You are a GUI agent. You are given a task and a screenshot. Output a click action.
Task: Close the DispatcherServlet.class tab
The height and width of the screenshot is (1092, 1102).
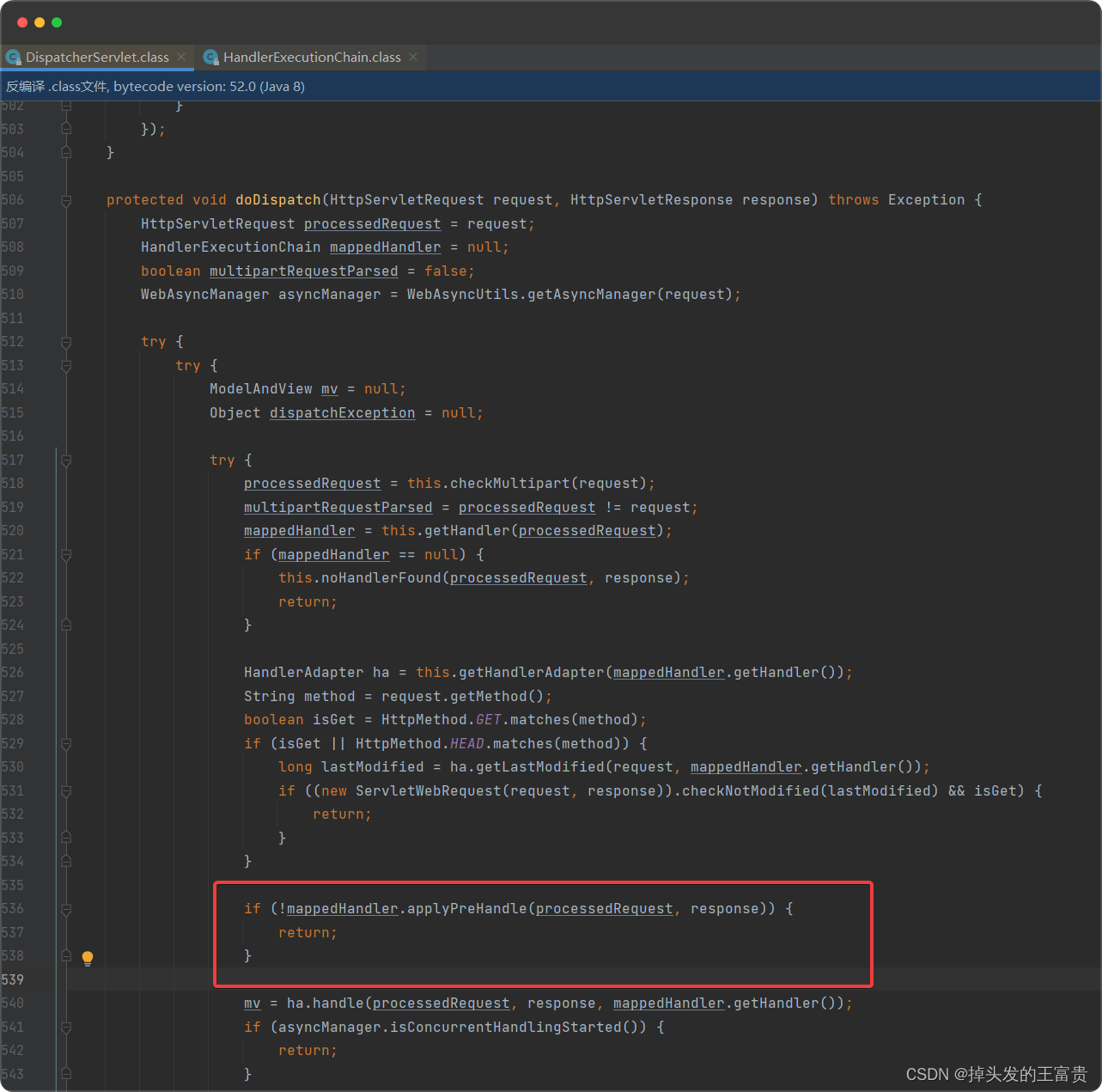tap(181, 57)
